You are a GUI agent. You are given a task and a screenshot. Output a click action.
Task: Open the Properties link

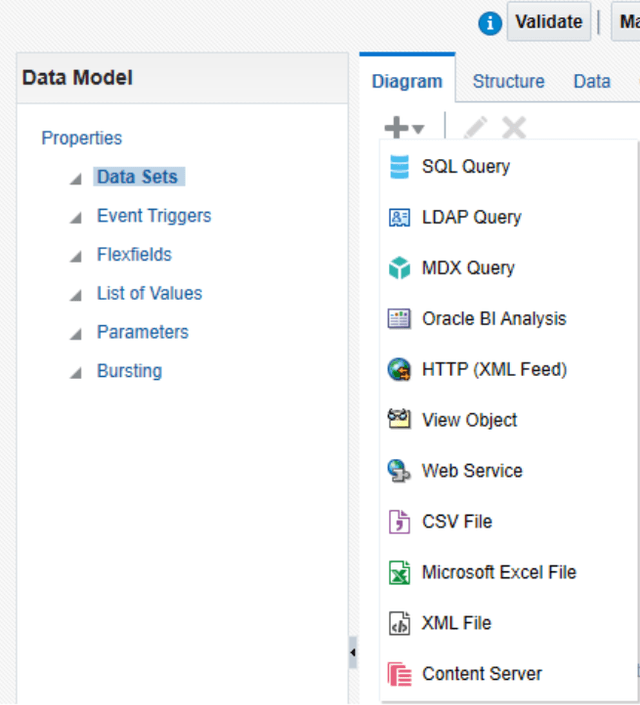[x=82, y=138]
